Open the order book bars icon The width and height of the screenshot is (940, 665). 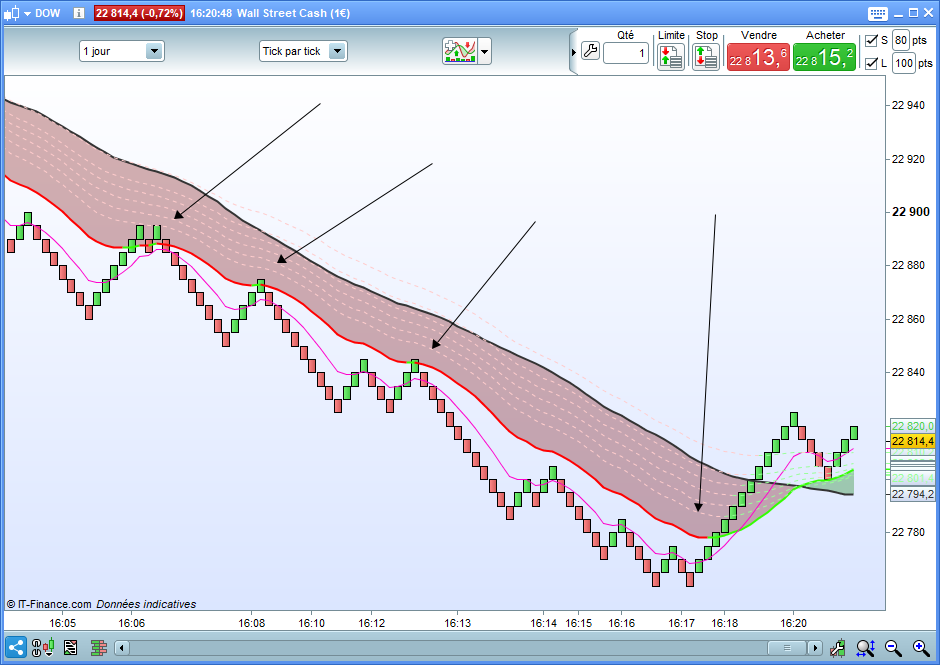[x=99, y=648]
